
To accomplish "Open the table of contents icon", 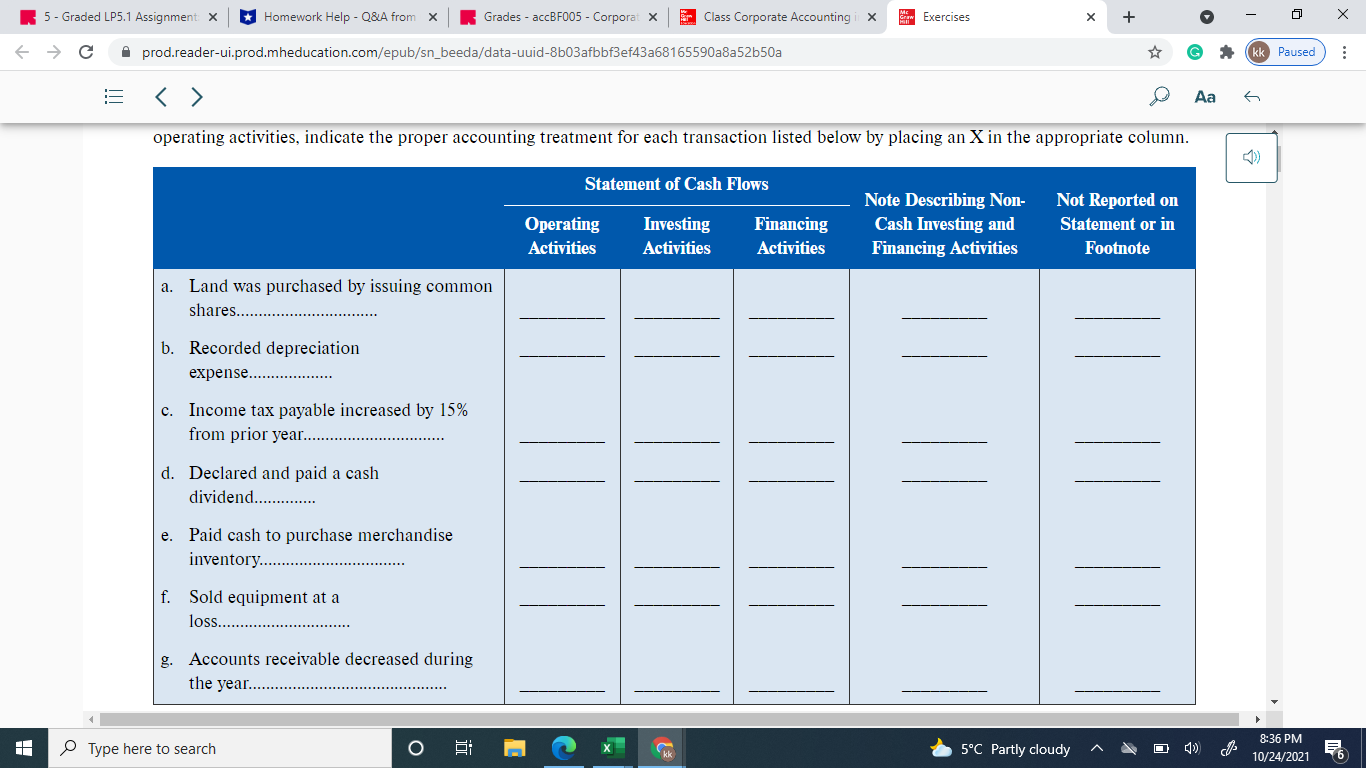I will tap(113, 96).
